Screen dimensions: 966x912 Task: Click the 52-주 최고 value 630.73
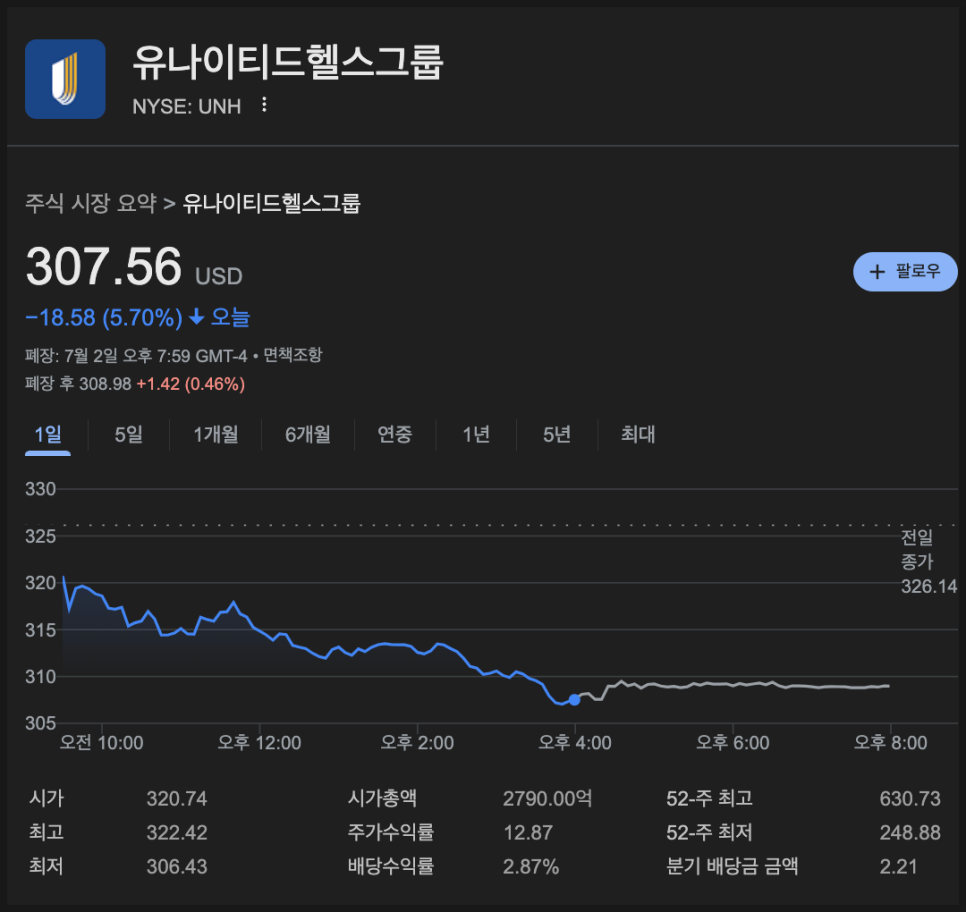pyautogui.click(x=910, y=799)
